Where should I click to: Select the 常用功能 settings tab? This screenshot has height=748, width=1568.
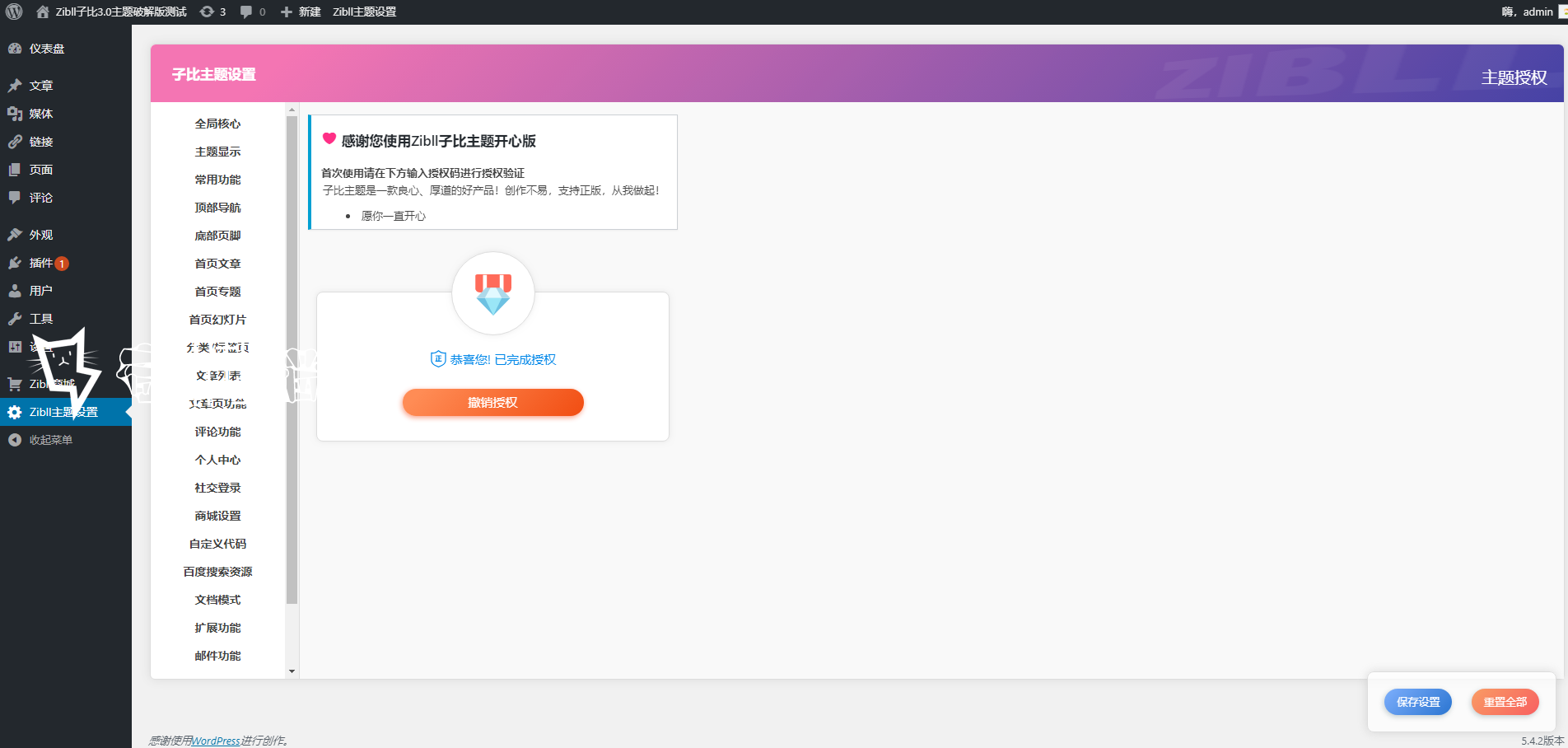218,180
